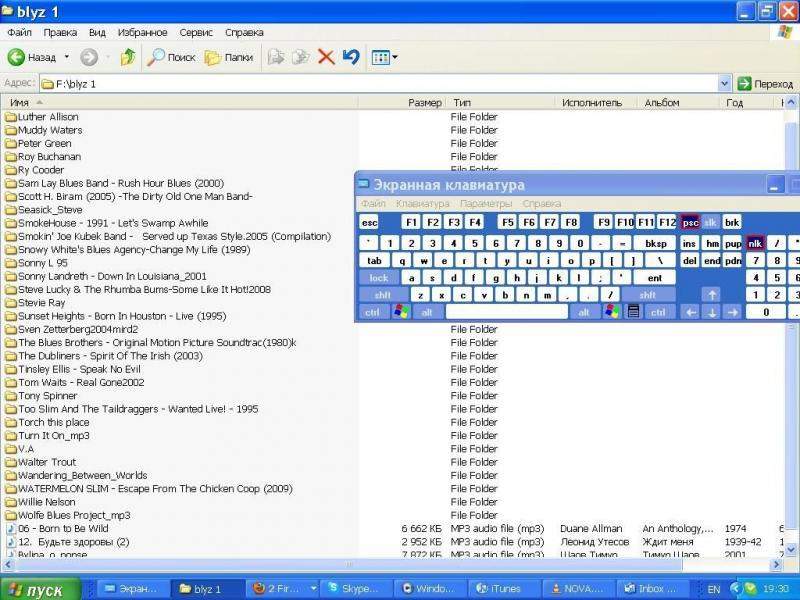The height and width of the screenshot is (600, 800).
Task: Select the Ry Cooder folder
Action: [x=35, y=170]
